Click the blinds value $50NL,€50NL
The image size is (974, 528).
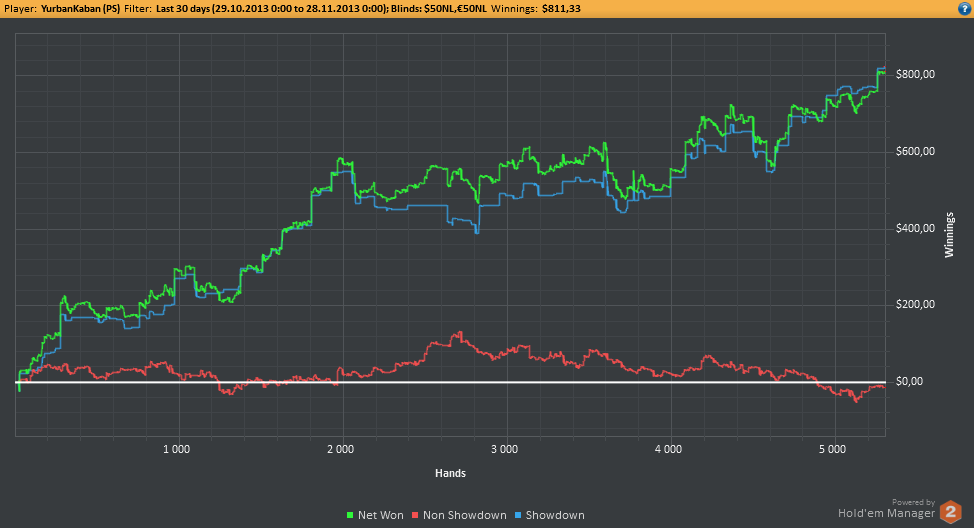coord(455,9)
